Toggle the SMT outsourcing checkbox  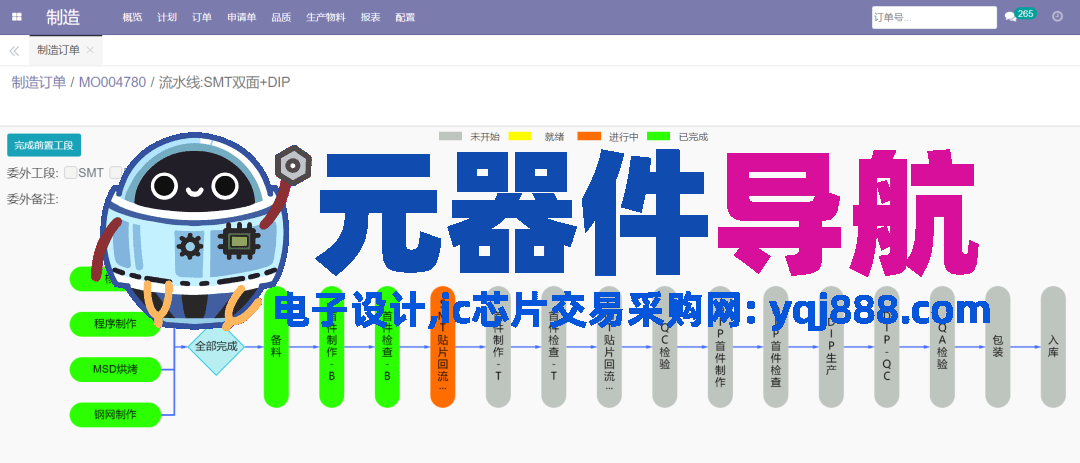[x=70, y=172]
